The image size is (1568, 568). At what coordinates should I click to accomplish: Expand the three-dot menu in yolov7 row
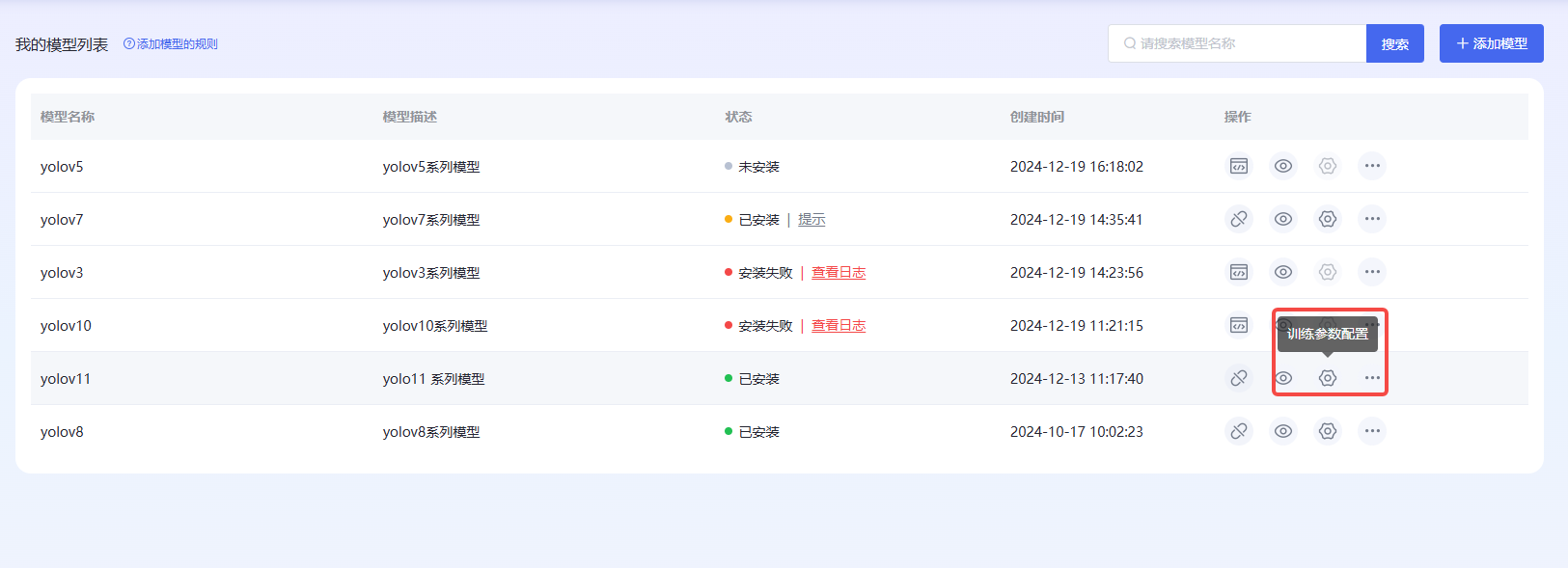coord(1372,219)
